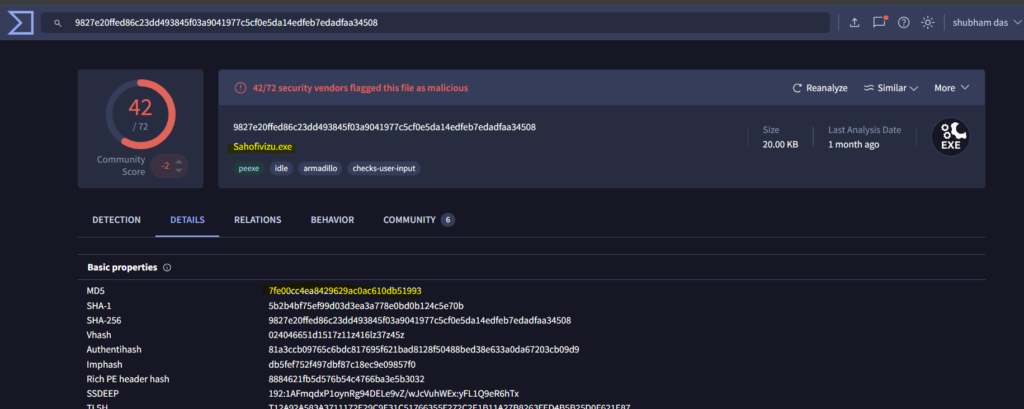Vote community score down with the arrow
1024x409 pixels.
178,170
